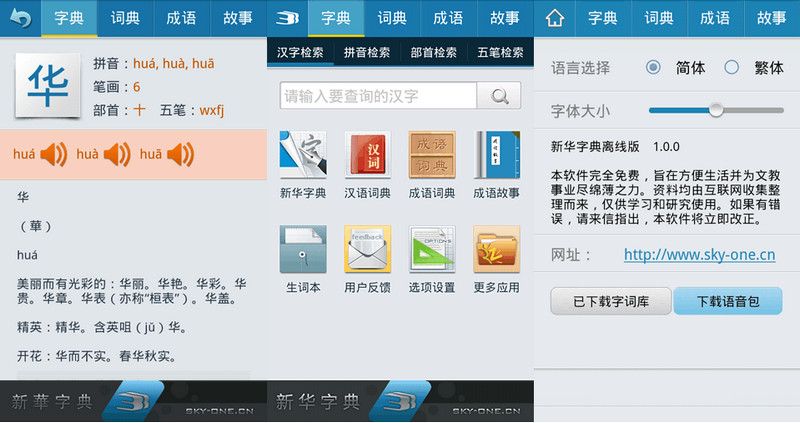Click the stroke count 6
Screen dimensions: 800x423
137,87
